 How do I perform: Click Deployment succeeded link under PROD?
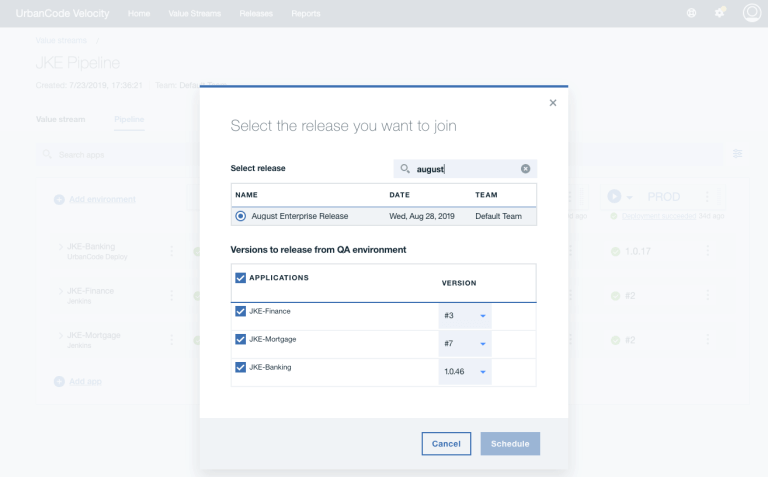point(659,216)
